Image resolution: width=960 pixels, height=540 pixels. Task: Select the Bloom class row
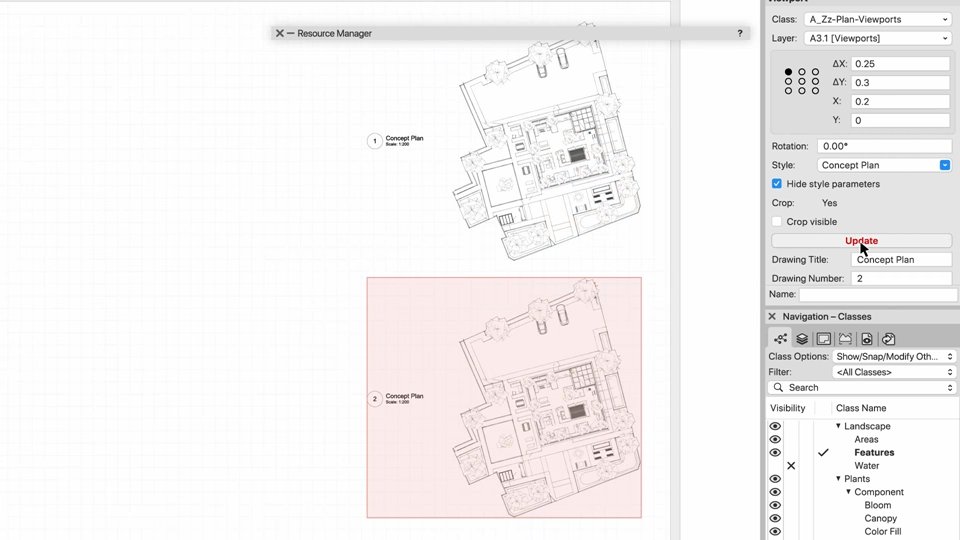click(877, 506)
